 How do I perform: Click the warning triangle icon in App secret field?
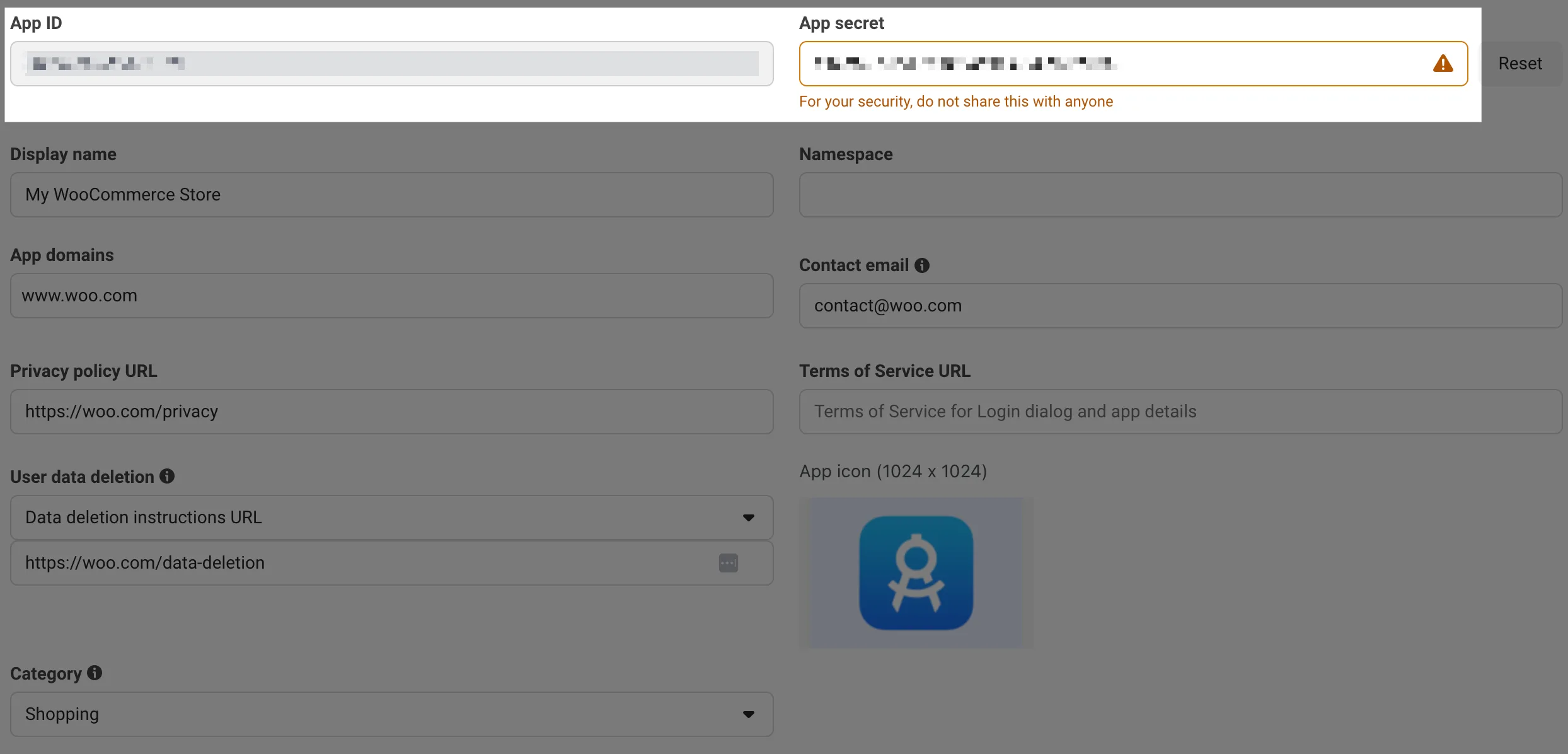click(x=1443, y=64)
